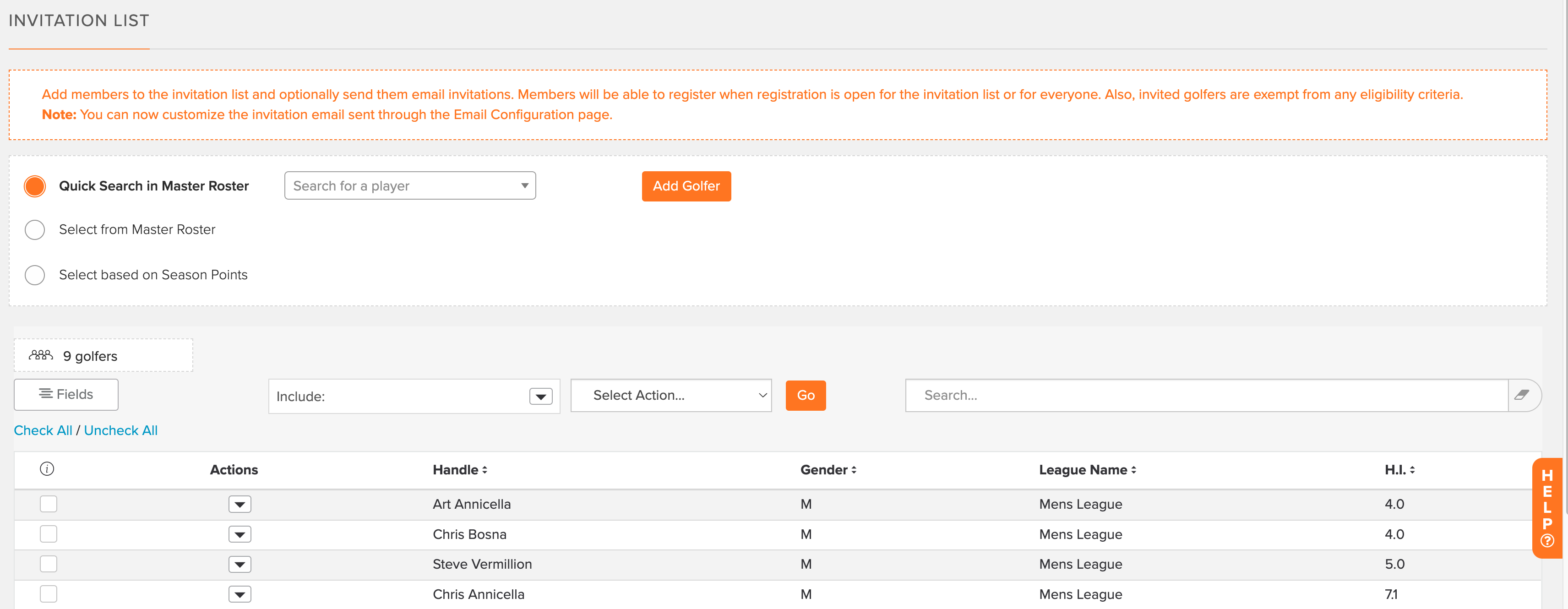The height and width of the screenshot is (609, 1568).
Task: Choose Select based on Season Points
Action: click(x=35, y=275)
